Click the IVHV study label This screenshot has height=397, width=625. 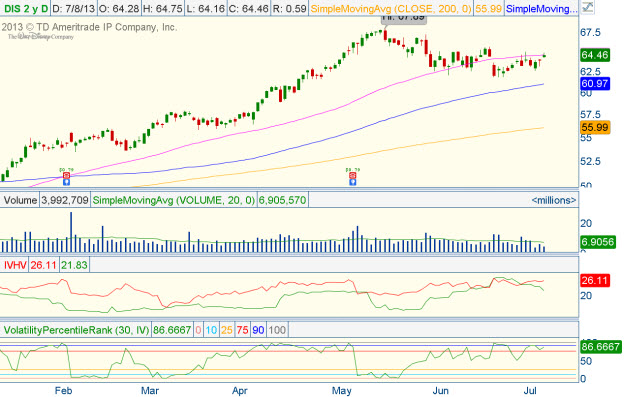tap(15, 265)
